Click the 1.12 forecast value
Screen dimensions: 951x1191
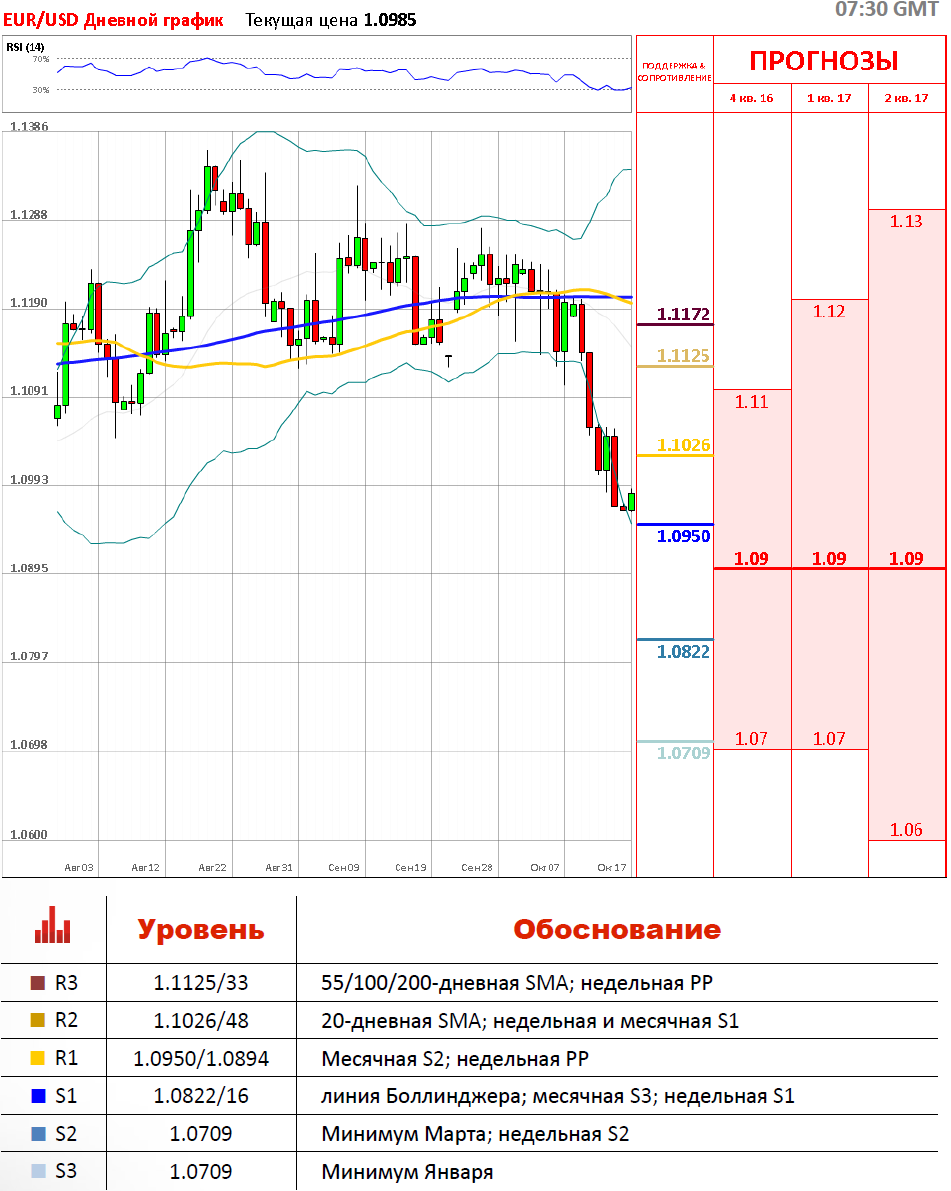[829, 311]
